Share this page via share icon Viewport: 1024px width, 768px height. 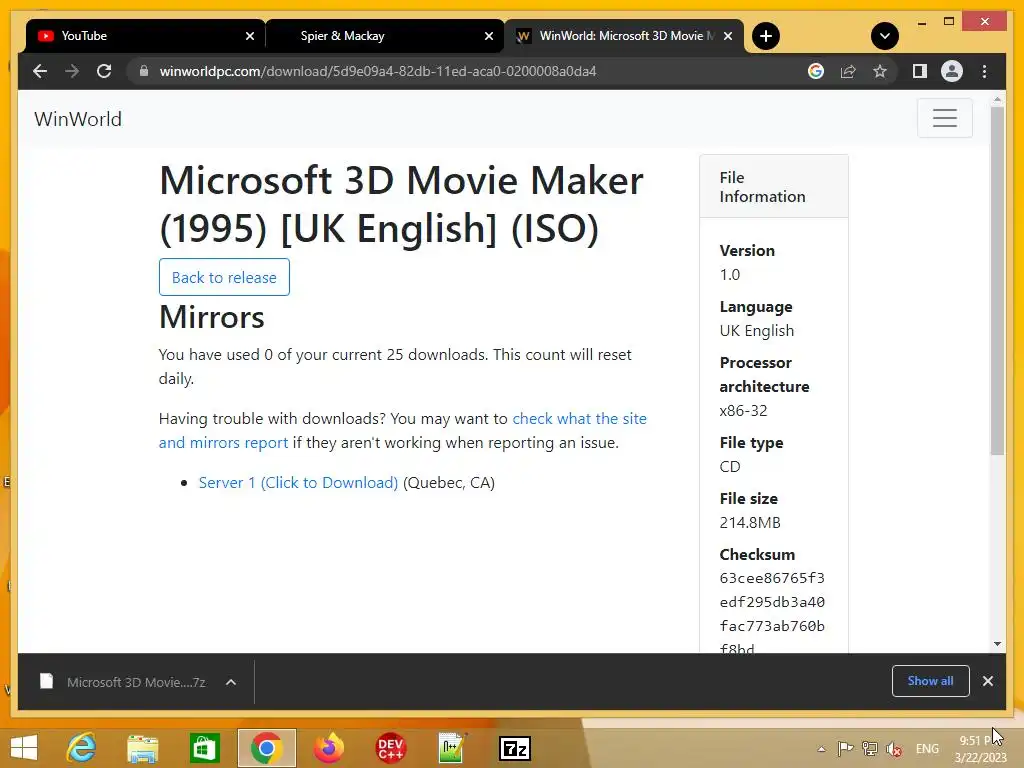point(848,71)
